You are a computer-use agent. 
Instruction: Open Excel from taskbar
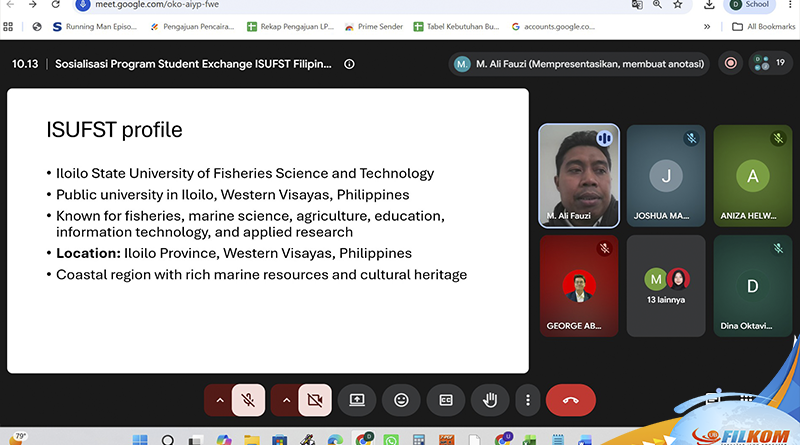[530, 439]
